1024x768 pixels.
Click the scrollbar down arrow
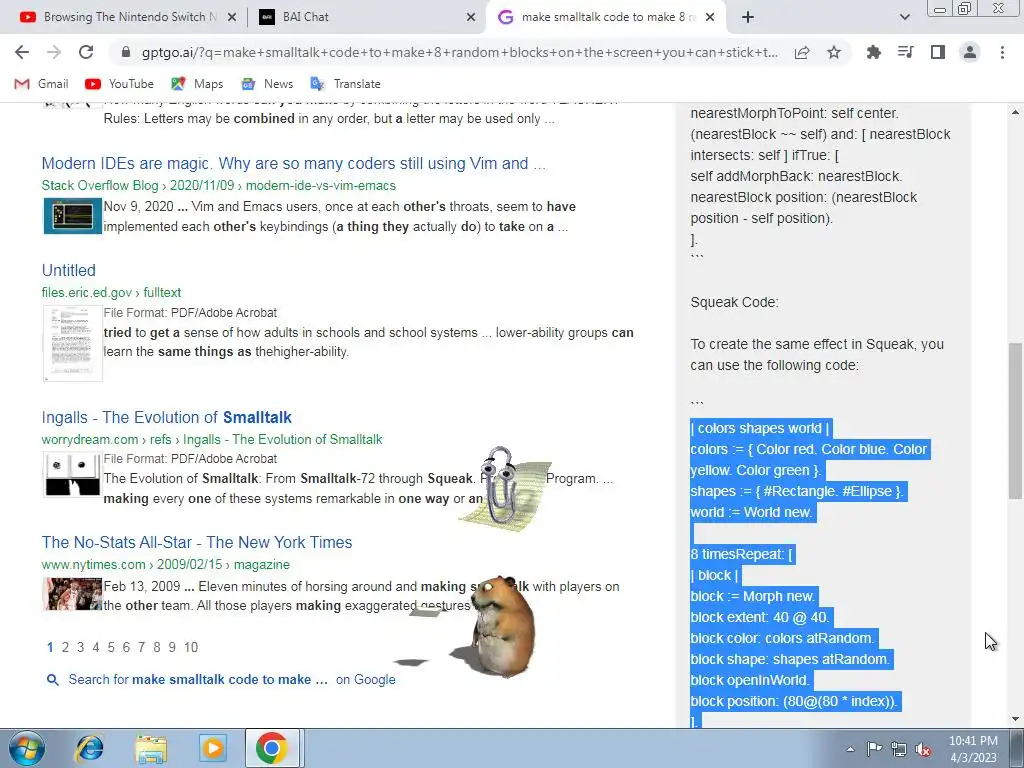click(x=1015, y=719)
